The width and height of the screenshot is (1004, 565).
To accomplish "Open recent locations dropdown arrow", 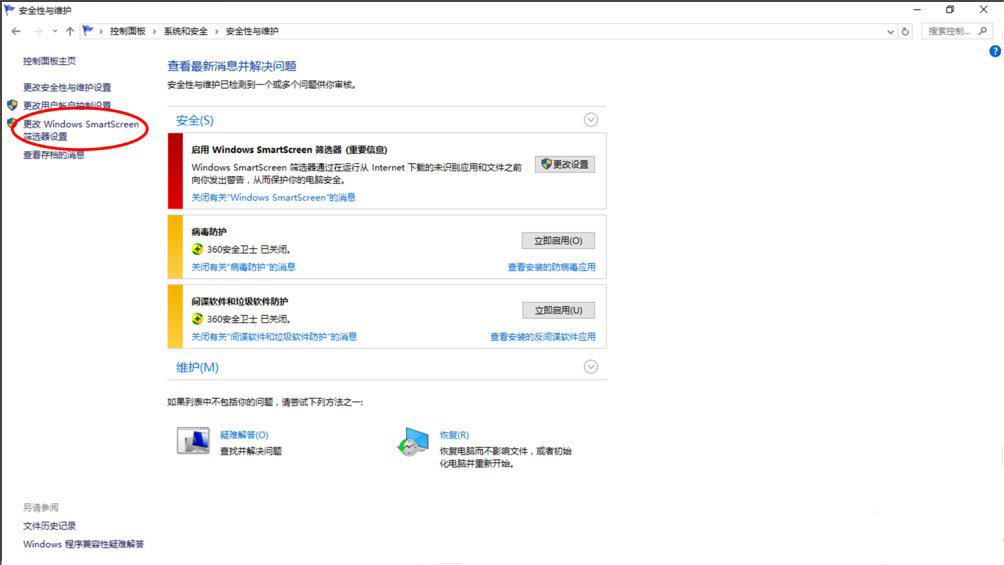I will click(54, 31).
